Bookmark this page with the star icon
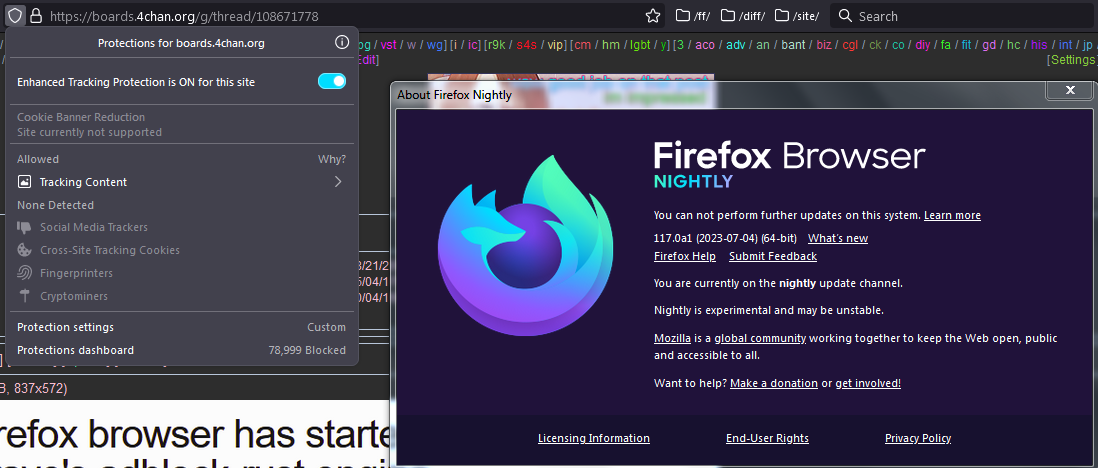The image size is (1098, 468). [x=653, y=15]
